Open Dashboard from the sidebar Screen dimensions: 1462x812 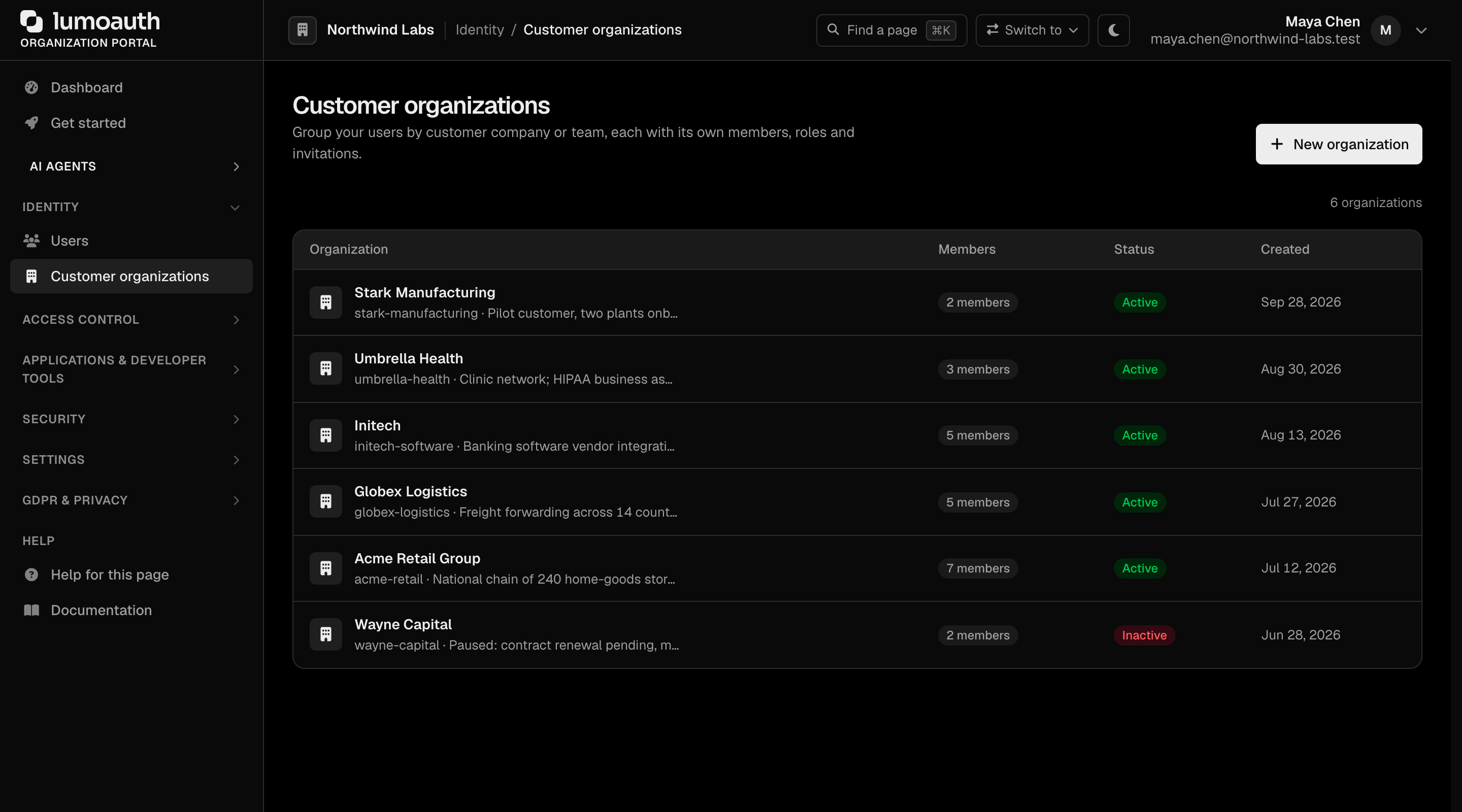point(131,87)
